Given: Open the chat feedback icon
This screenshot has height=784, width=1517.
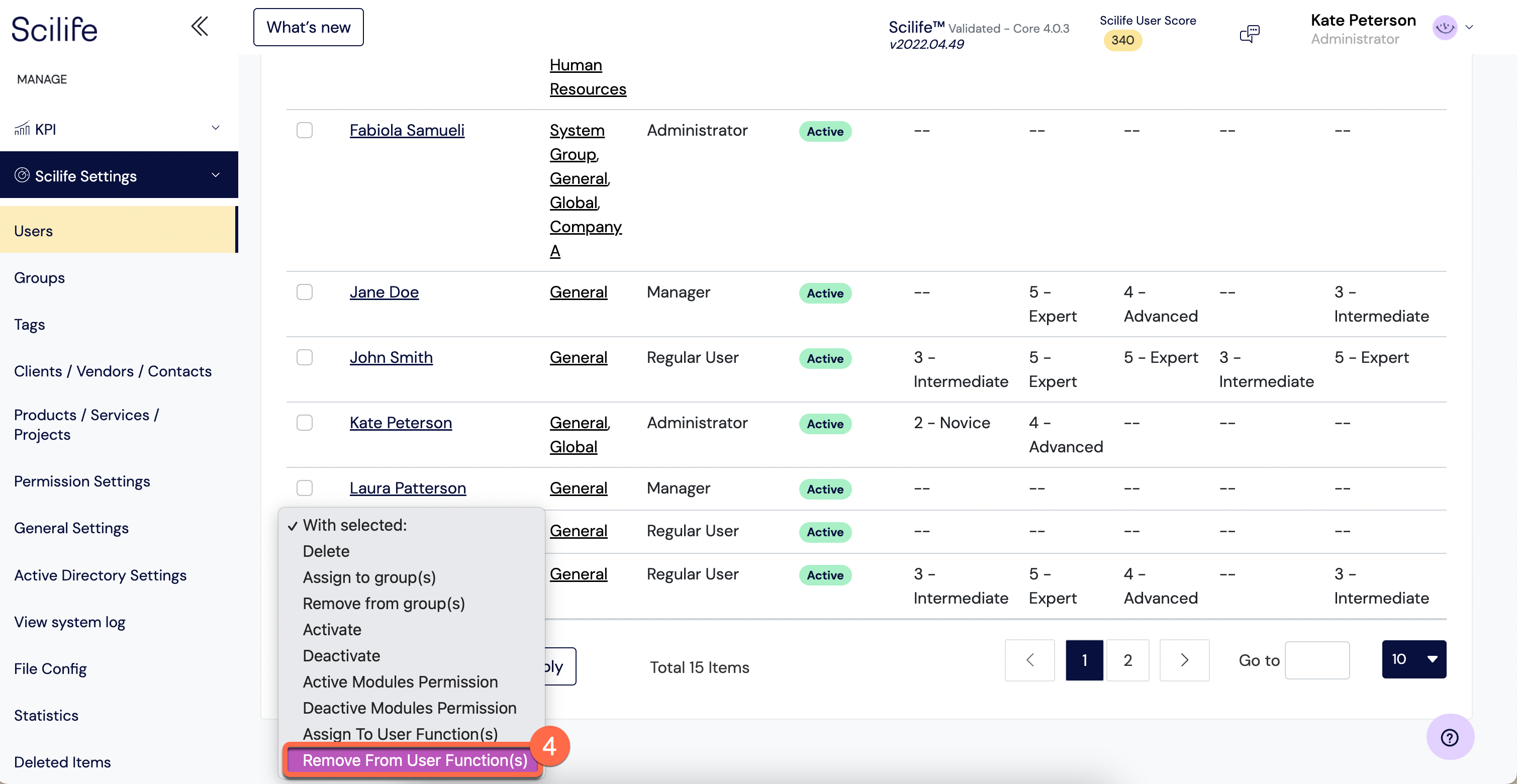Looking at the screenshot, I should tap(1249, 34).
